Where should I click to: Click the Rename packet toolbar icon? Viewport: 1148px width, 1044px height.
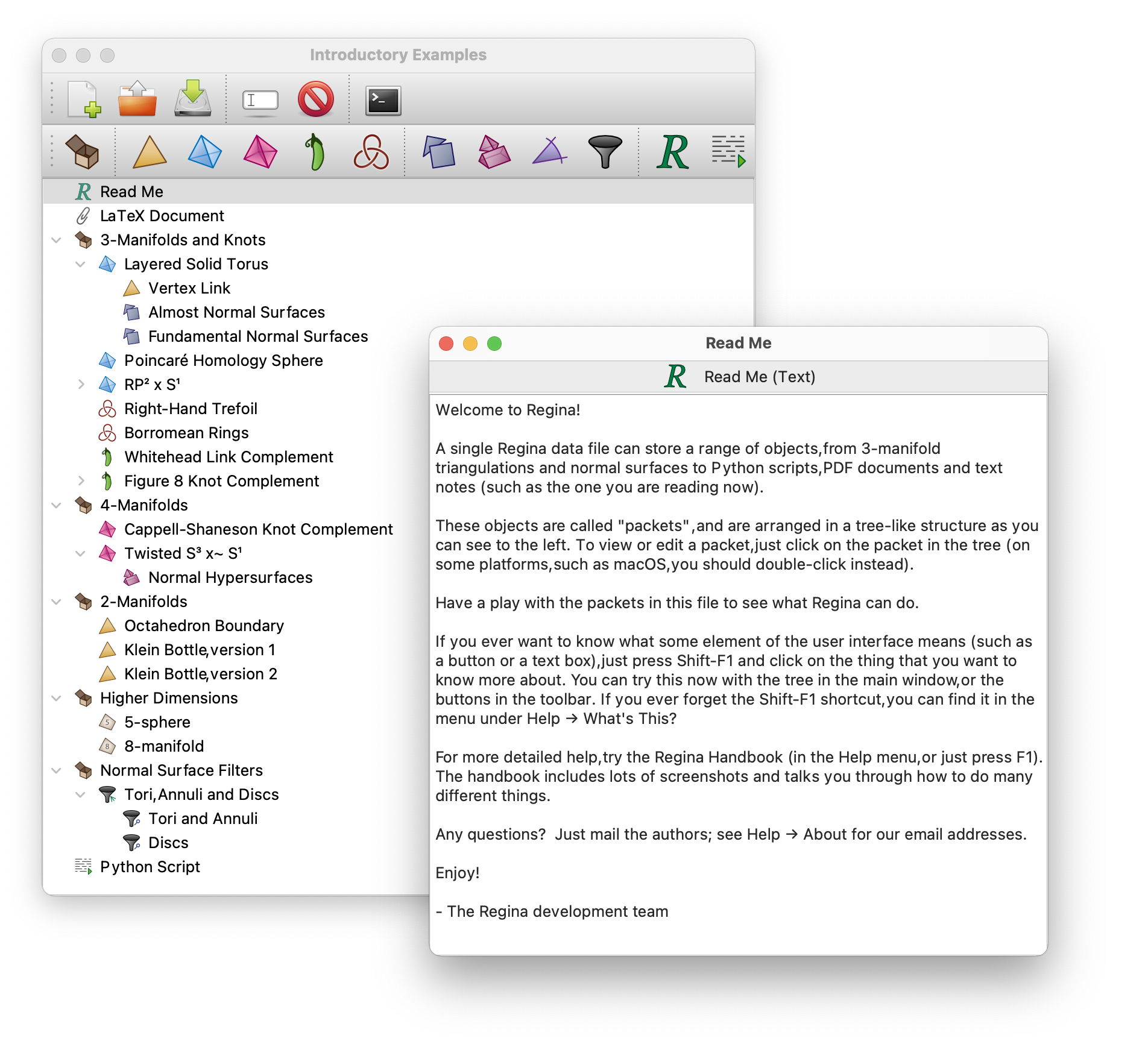pos(260,100)
